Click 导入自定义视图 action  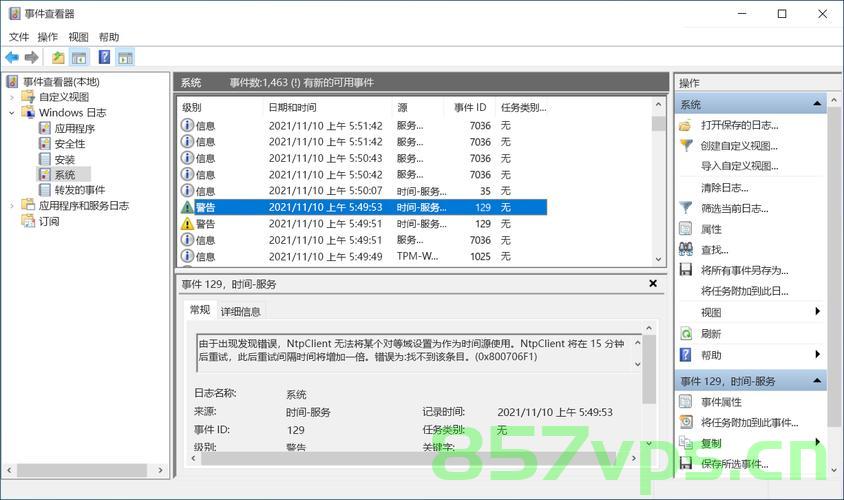coord(740,166)
